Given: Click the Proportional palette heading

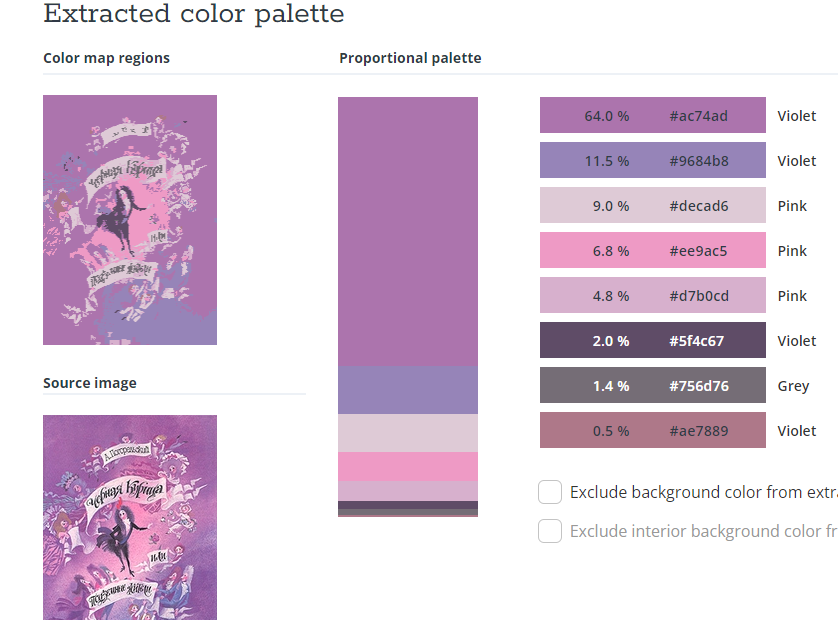Looking at the screenshot, I should 410,58.
